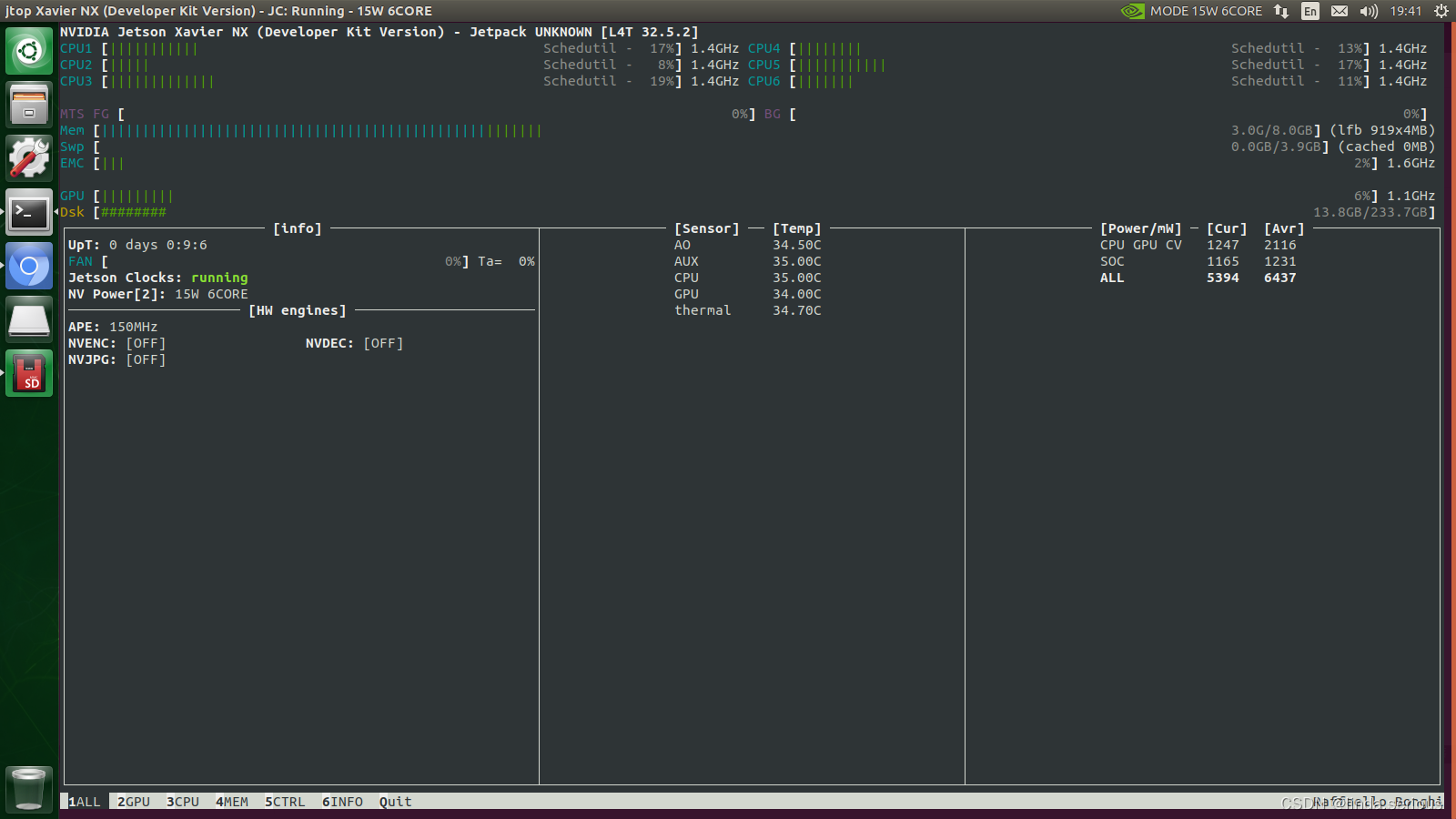This screenshot has width=1456, height=819.
Task: Click the AUX sensor row
Action: (748, 261)
